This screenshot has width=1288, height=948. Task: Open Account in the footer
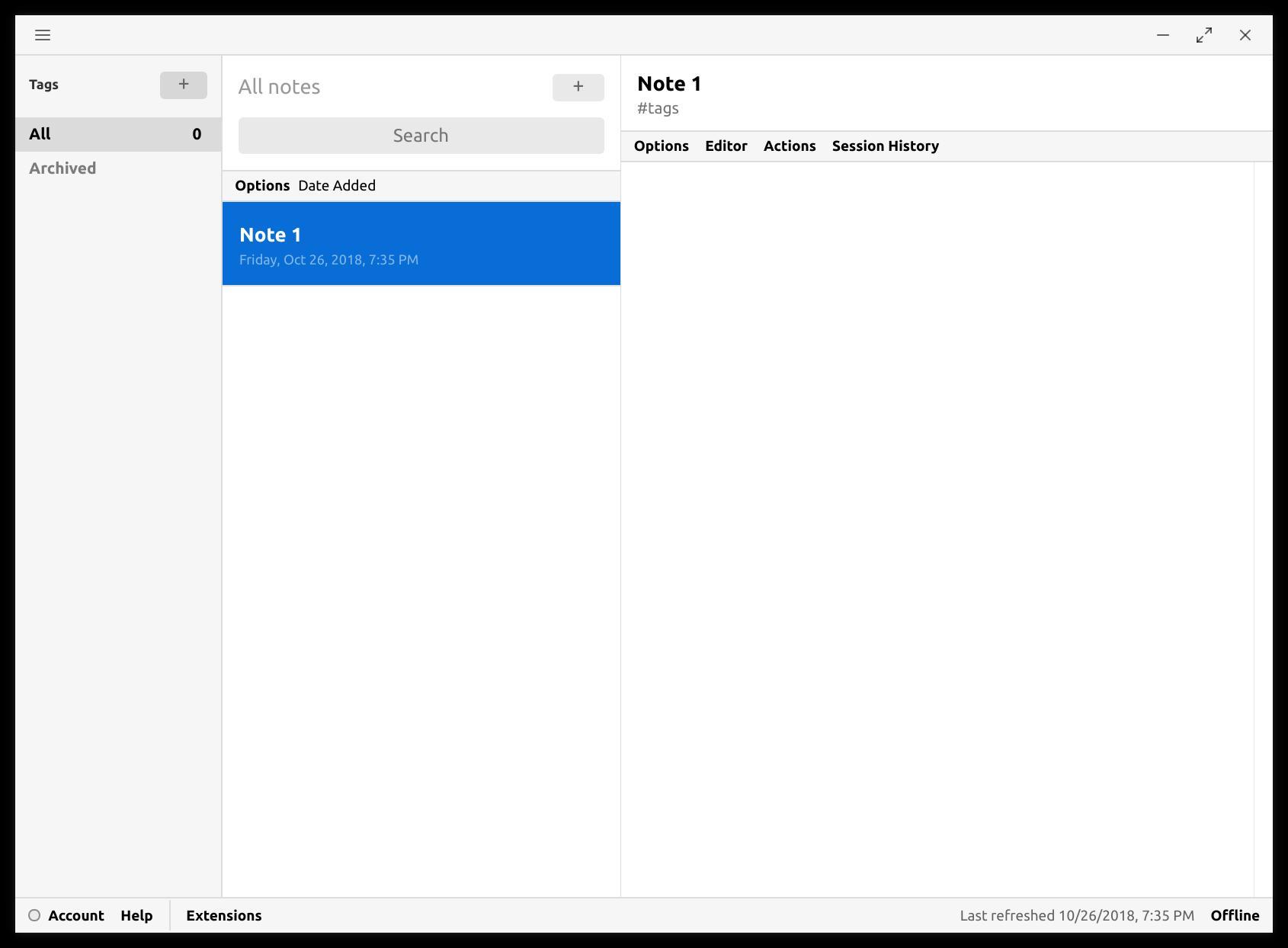point(76,915)
